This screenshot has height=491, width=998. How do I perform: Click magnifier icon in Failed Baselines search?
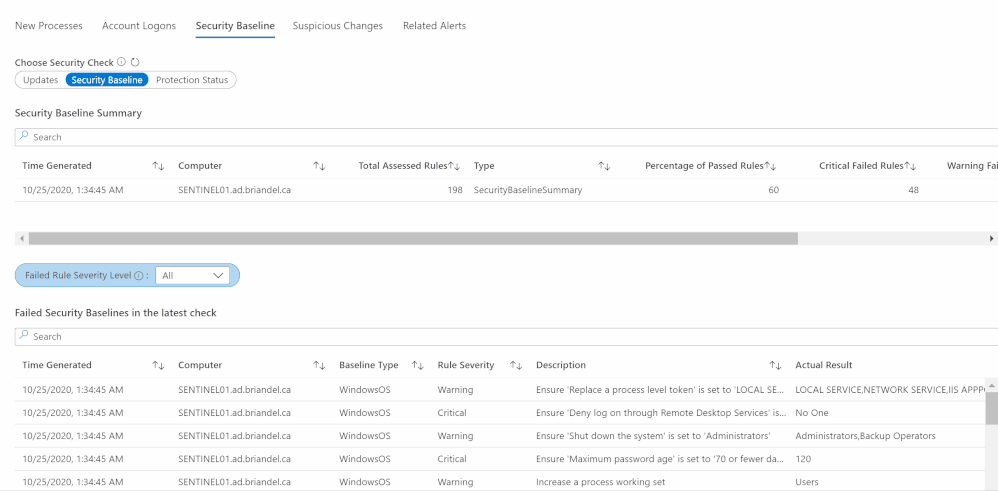(24, 336)
